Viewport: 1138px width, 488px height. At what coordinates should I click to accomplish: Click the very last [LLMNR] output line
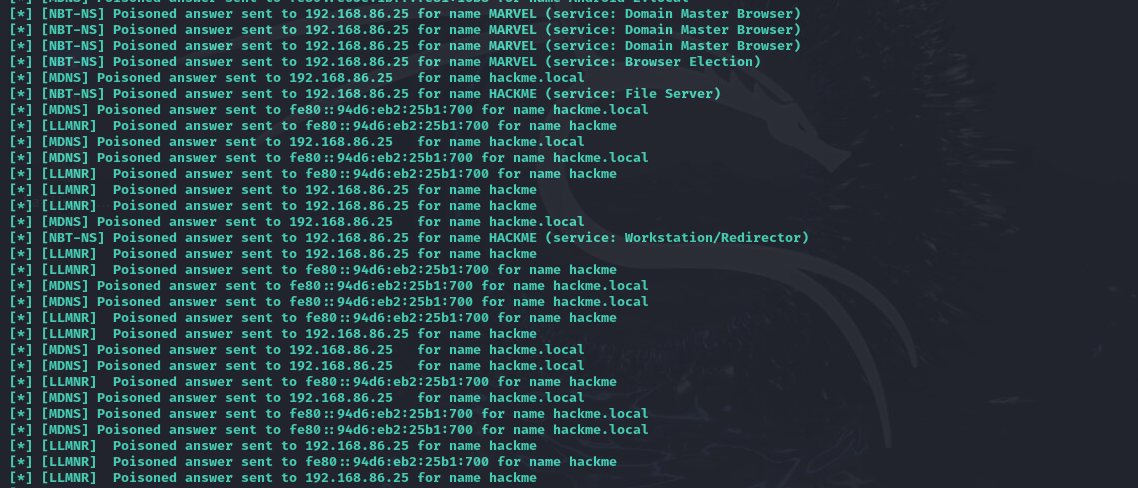[290, 478]
